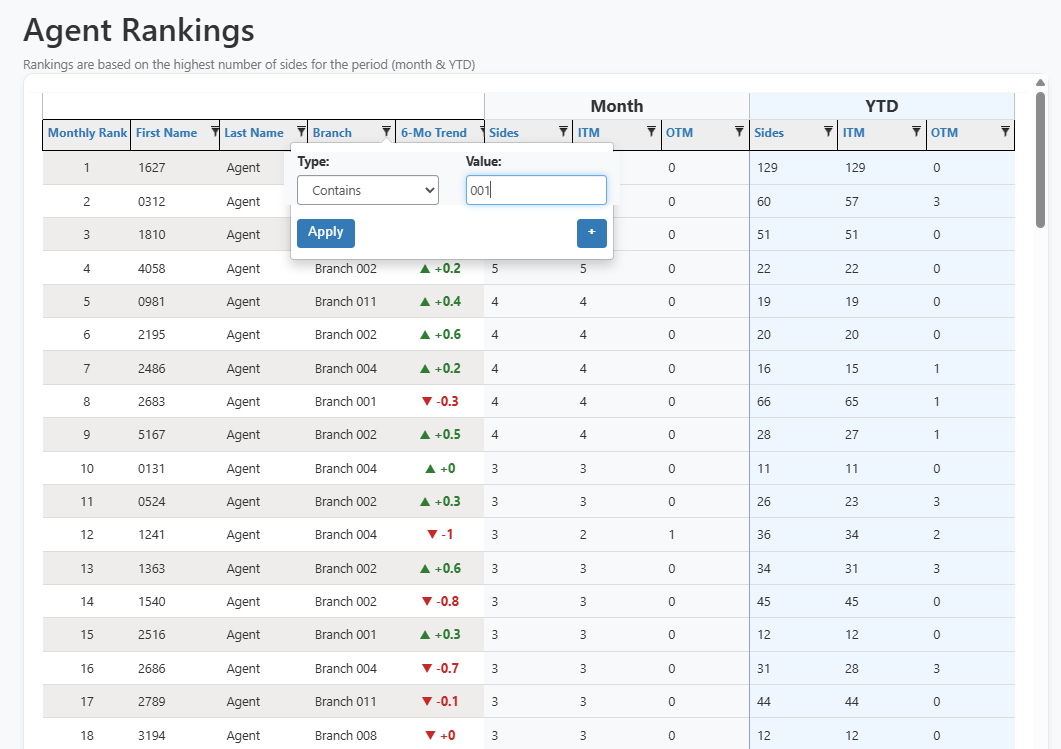The height and width of the screenshot is (749, 1061).
Task: Select first name cell 5167
Action: coord(152,435)
